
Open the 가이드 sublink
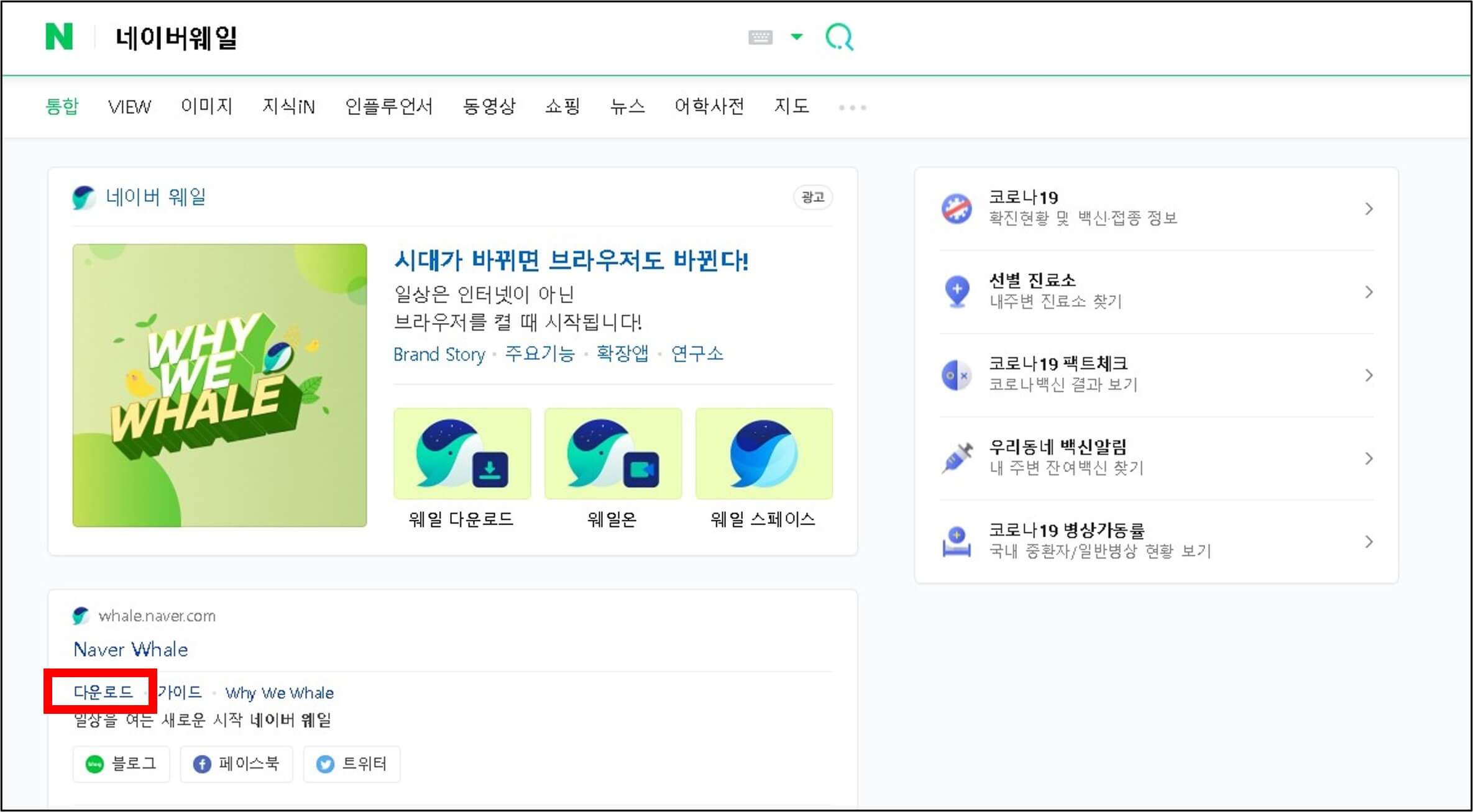click(179, 691)
